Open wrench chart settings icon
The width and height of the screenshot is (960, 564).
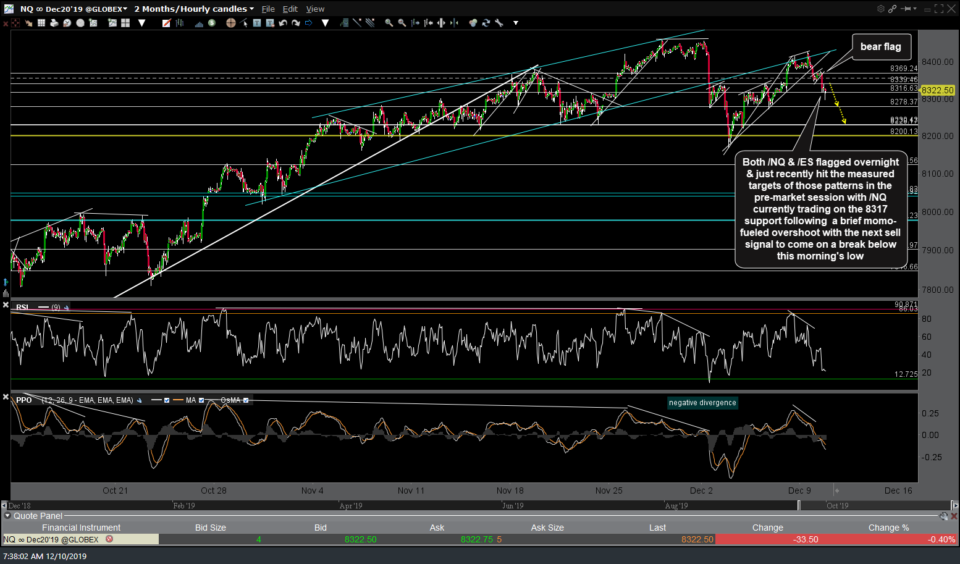click(499, 23)
